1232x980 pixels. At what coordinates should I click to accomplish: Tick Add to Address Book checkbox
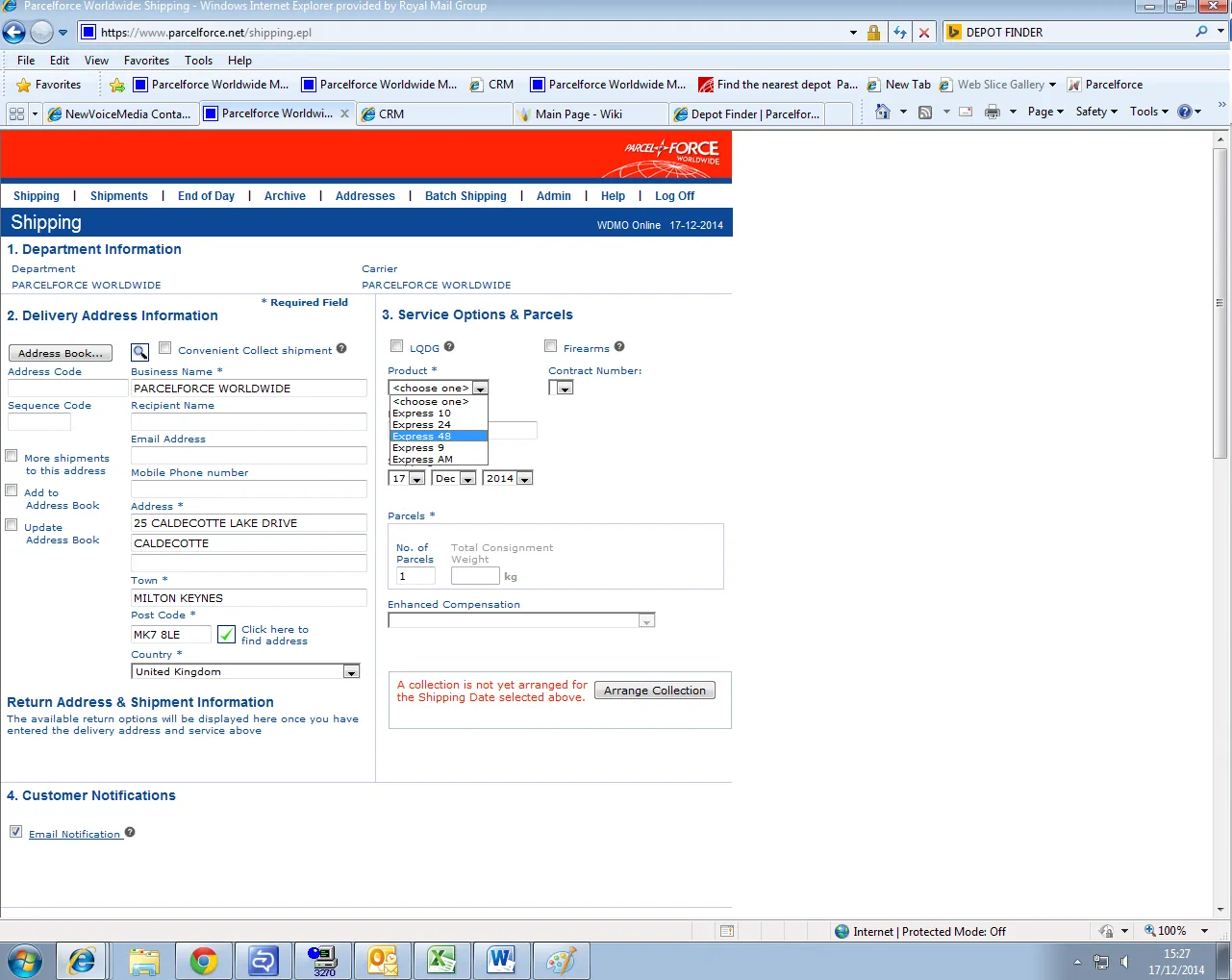(x=12, y=490)
